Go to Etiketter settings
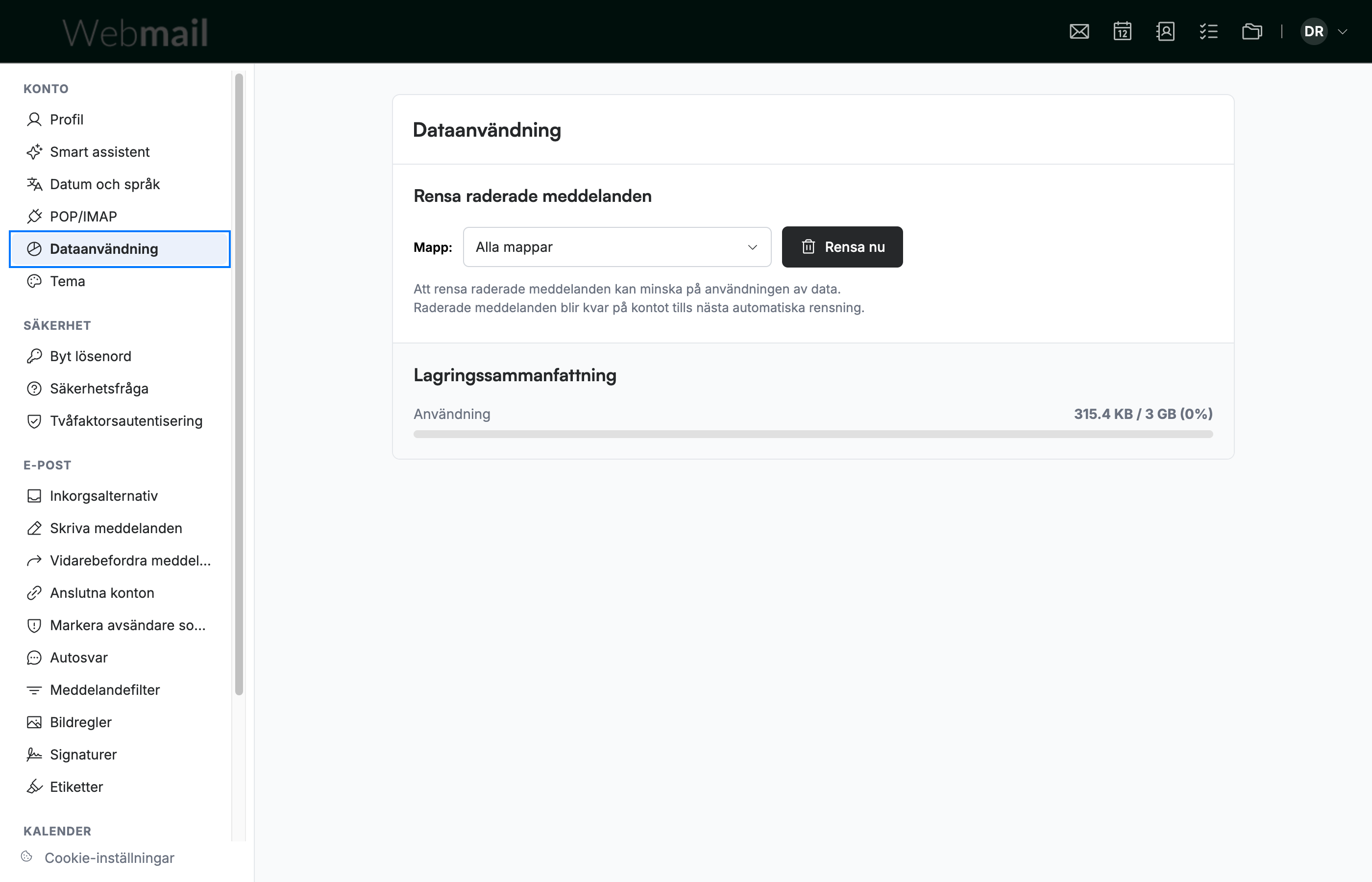The width and height of the screenshot is (1372, 882). click(120, 787)
